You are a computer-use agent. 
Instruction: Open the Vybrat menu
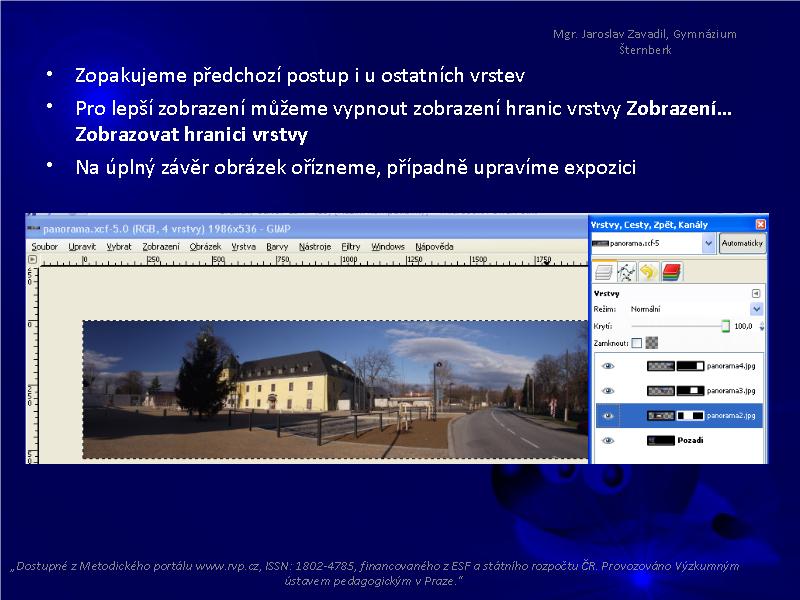119,246
